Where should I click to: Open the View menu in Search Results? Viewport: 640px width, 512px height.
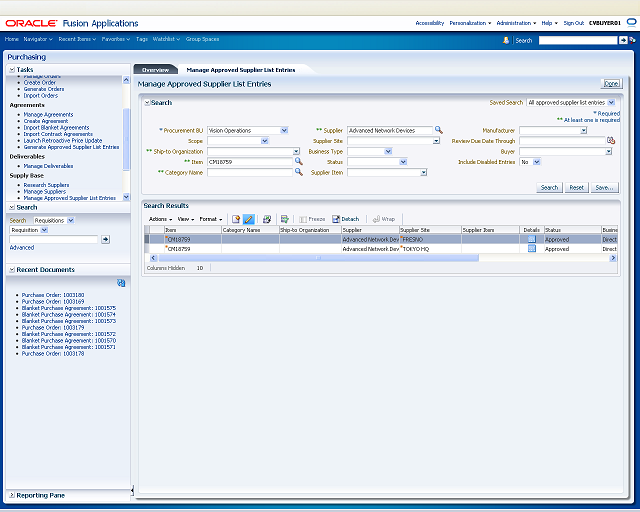coord(186,219)
